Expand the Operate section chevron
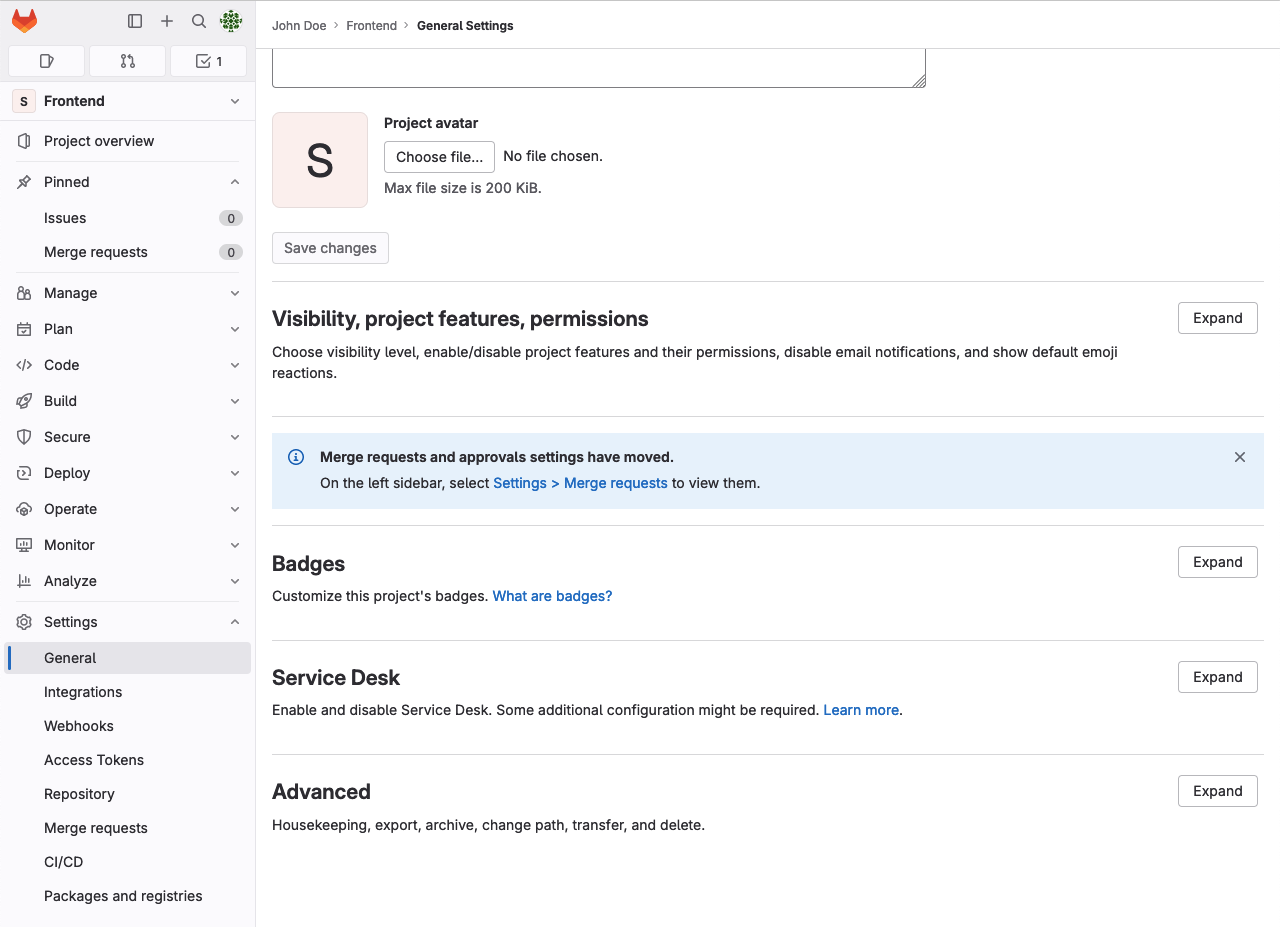1280x927 pixels. point(235,509)
